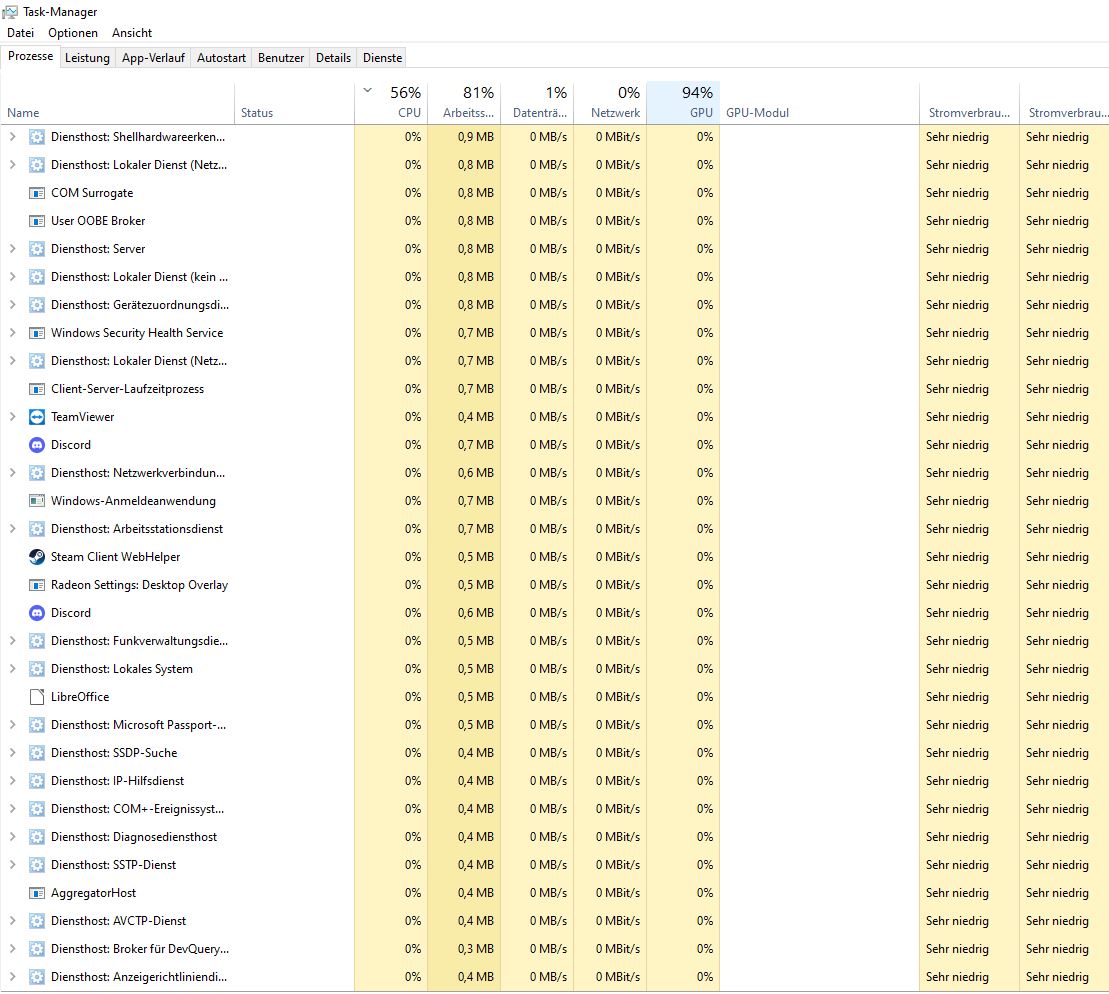Image resolution: width=1109 pixels, height=994 pixels.
Task: Click the Diensthost: Shellhardwareerkennung gear icon
Action: 37,137
